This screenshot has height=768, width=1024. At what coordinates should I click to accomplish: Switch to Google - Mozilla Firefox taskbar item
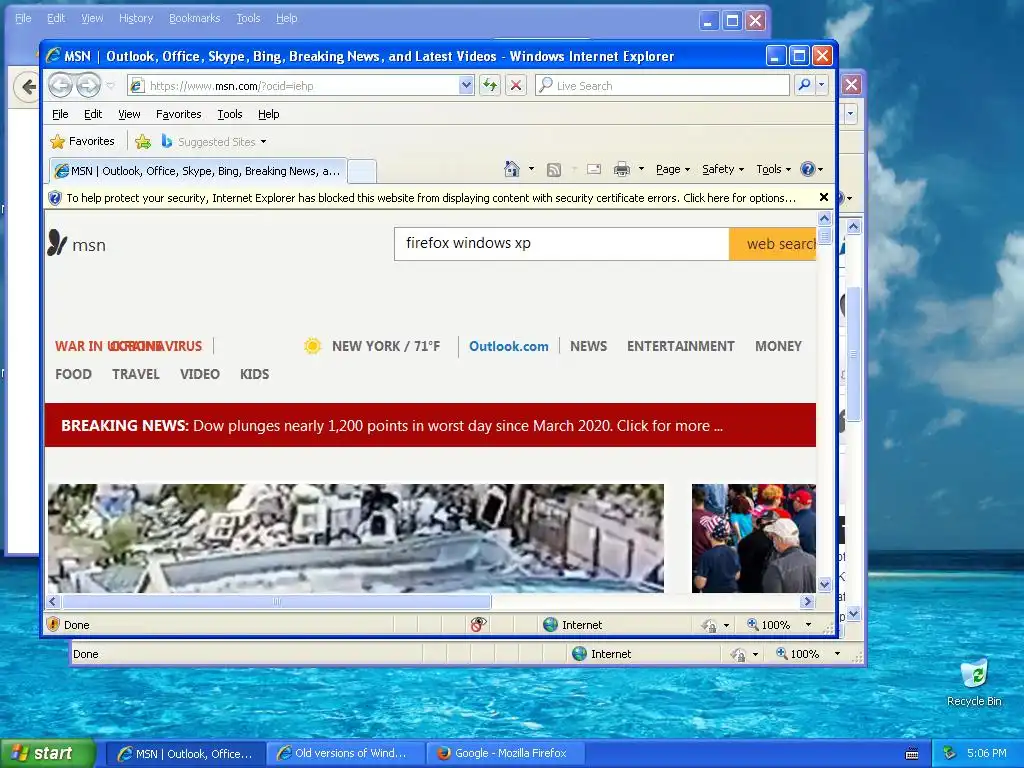click(x=505, y=753)
